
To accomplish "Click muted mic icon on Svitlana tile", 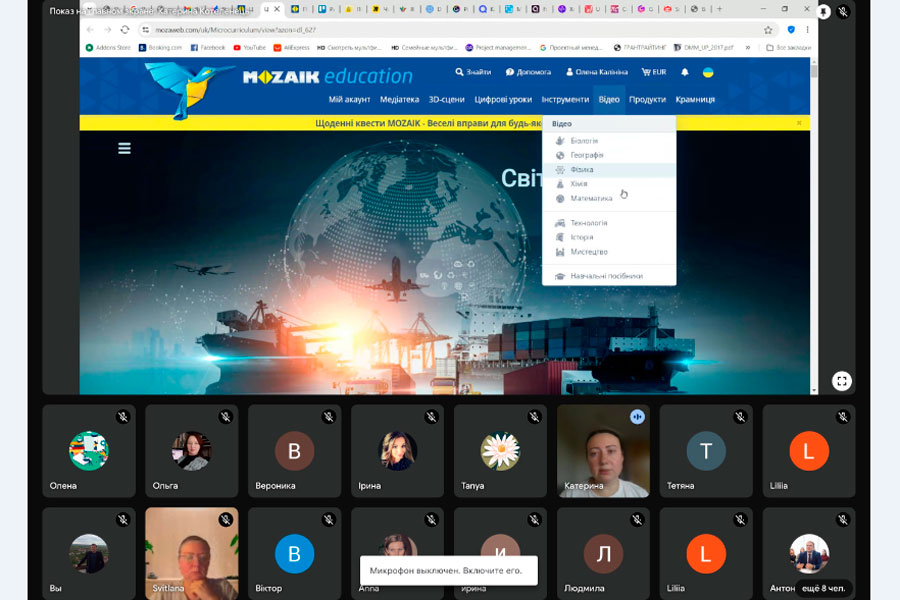I will (226, 520).
